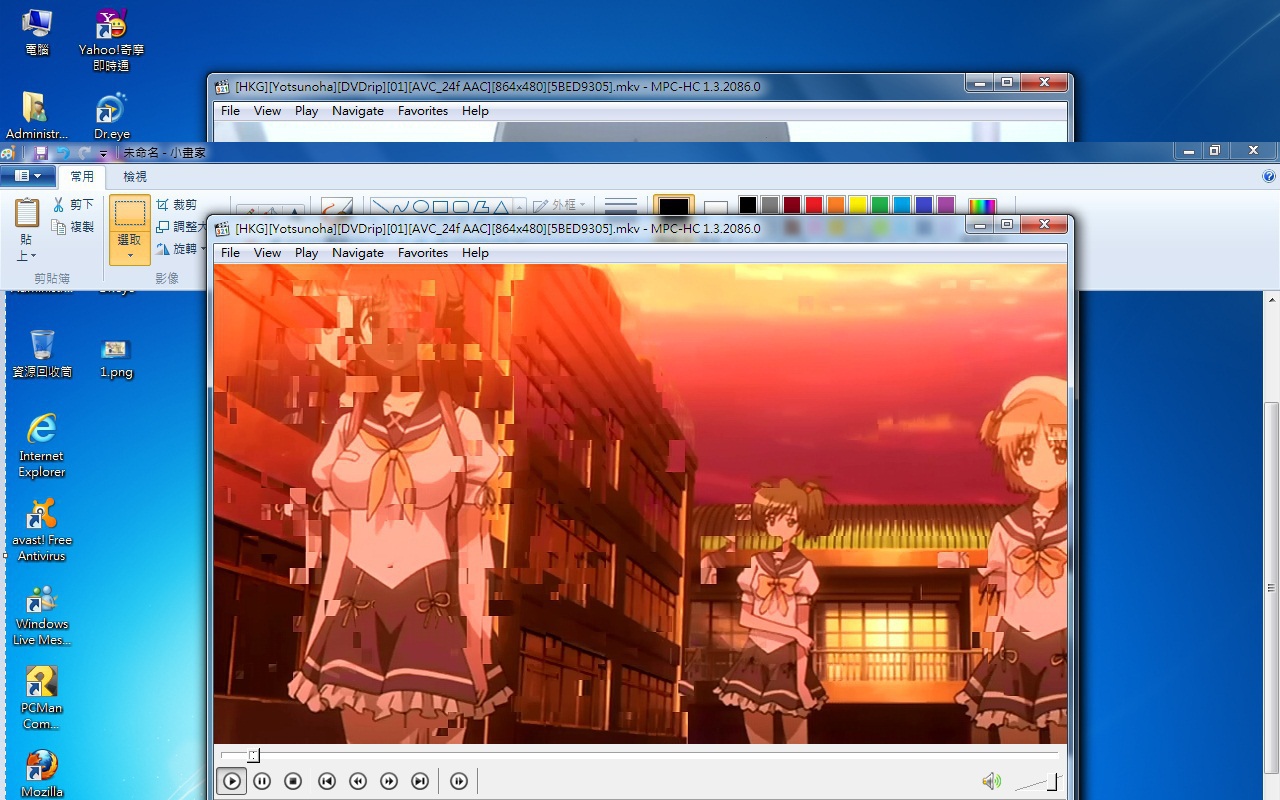Save the drawing from Paint's quick access toolbar
This screenshot has width=1280, height=800.
[x=41, y=153]
